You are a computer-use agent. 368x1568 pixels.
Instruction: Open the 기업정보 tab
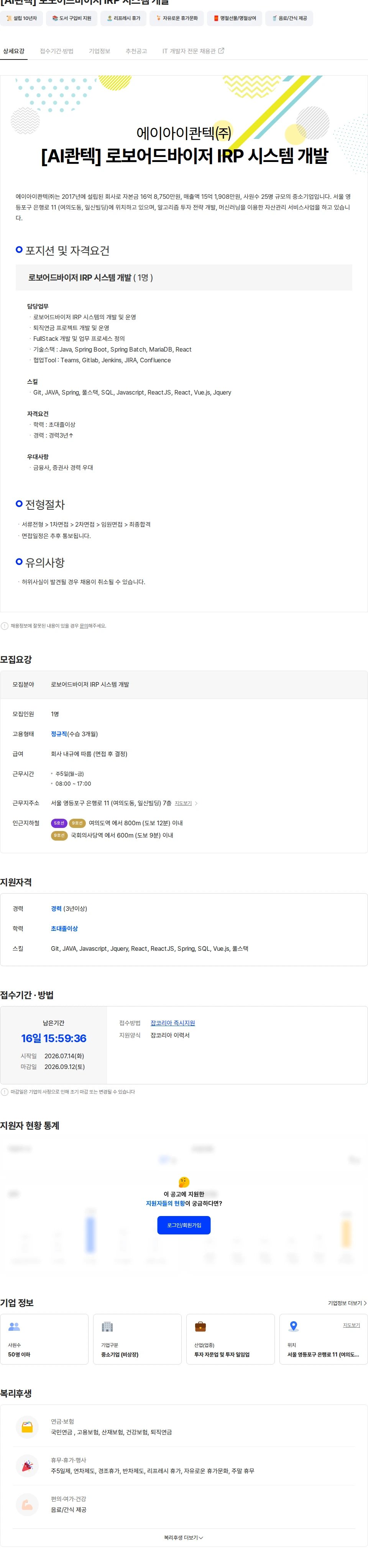tap(100, 51)
